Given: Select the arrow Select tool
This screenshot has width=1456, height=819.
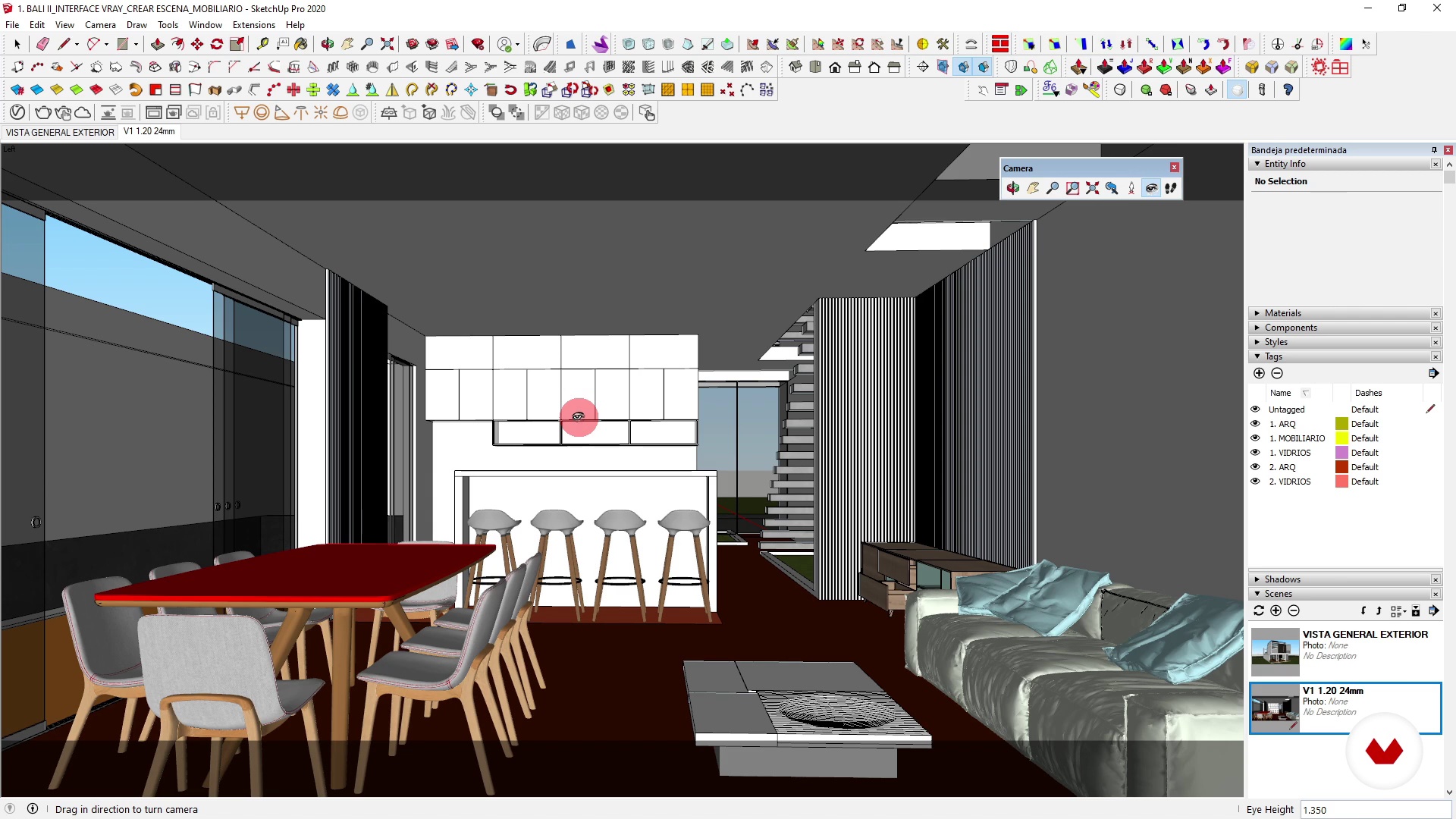Looking at the screenshot, I should pyautogui.click(x=17, y=44).
